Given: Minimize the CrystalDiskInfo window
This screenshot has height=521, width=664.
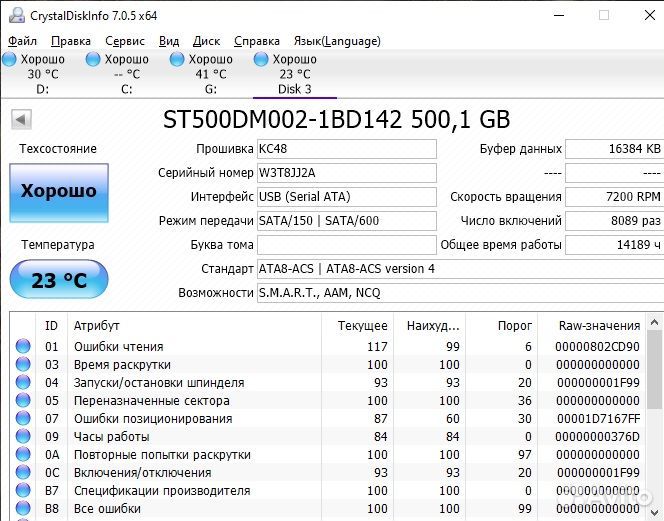Looking at the screenshot, I should coord(559,16).
